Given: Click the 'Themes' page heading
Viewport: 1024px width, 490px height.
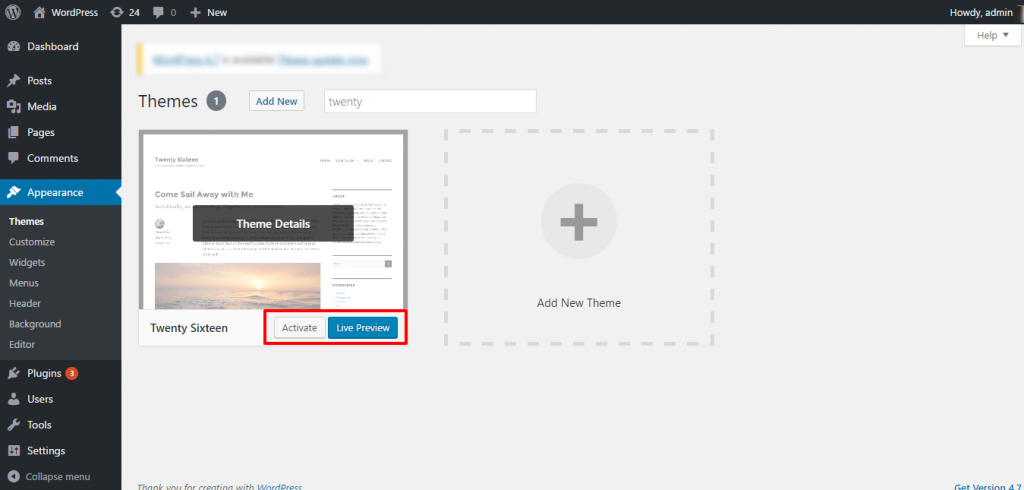Looking at the screenshot, I should 168,101.
